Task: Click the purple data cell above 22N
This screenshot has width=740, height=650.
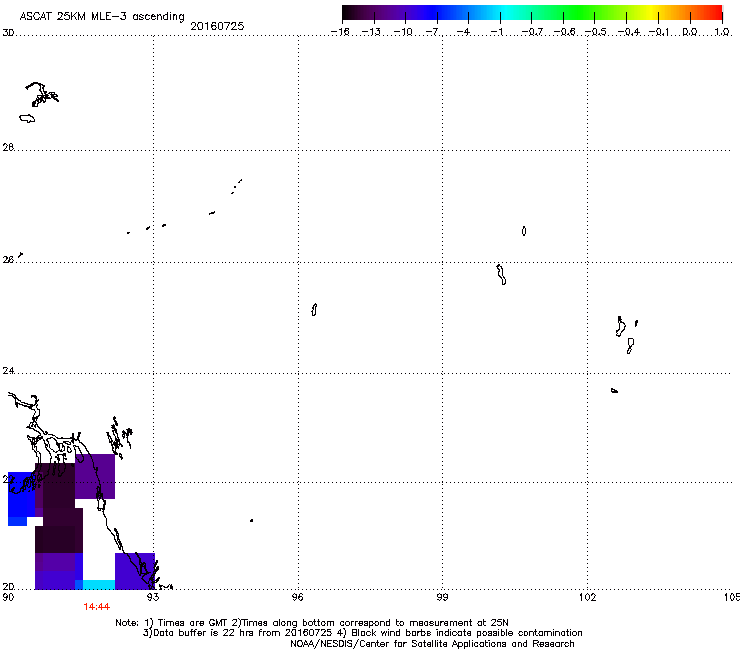Action: click(x=95, y=476)
